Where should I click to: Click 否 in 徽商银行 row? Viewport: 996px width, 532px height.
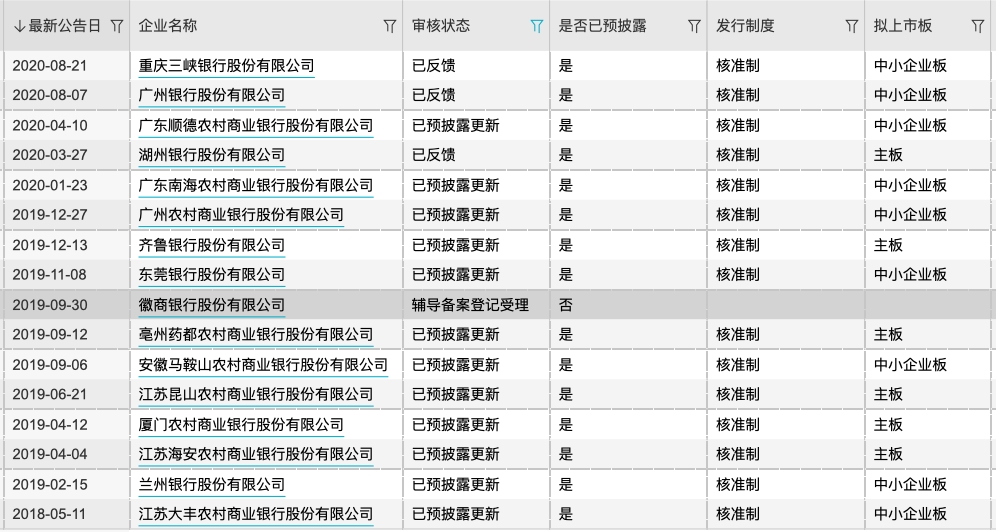pos(565,305)
